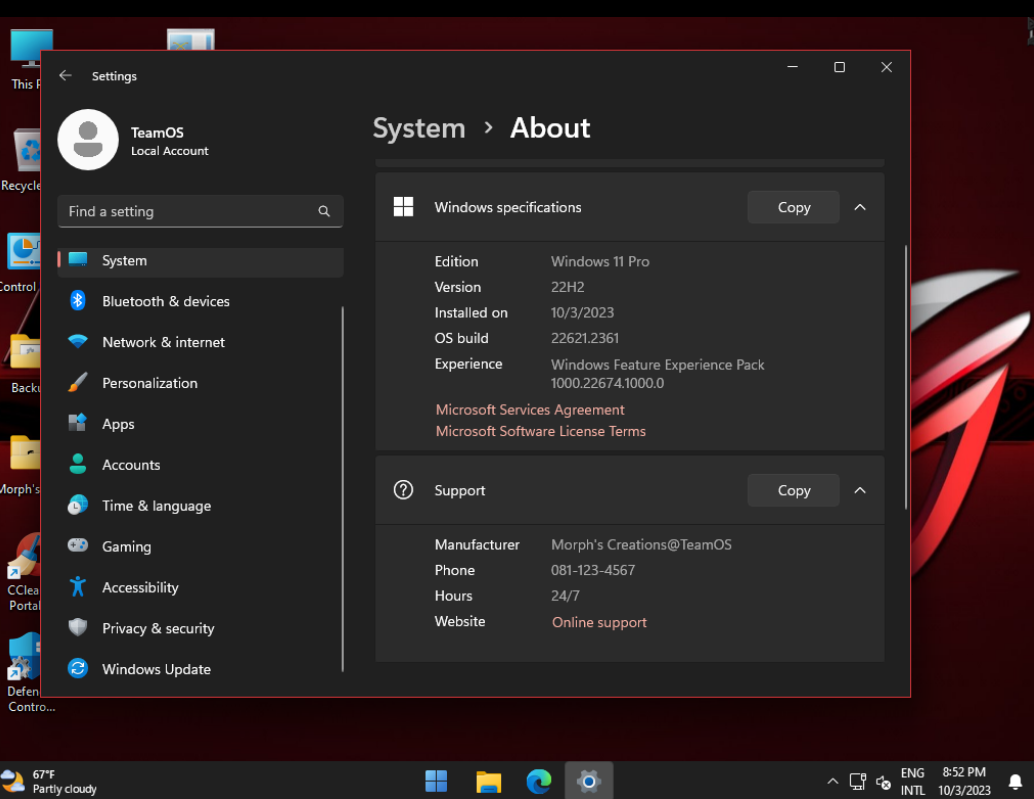This screenshot has width=1034, height=799.
Task: Click the About page vertical scrollbar
Action: tap(906, 377)
